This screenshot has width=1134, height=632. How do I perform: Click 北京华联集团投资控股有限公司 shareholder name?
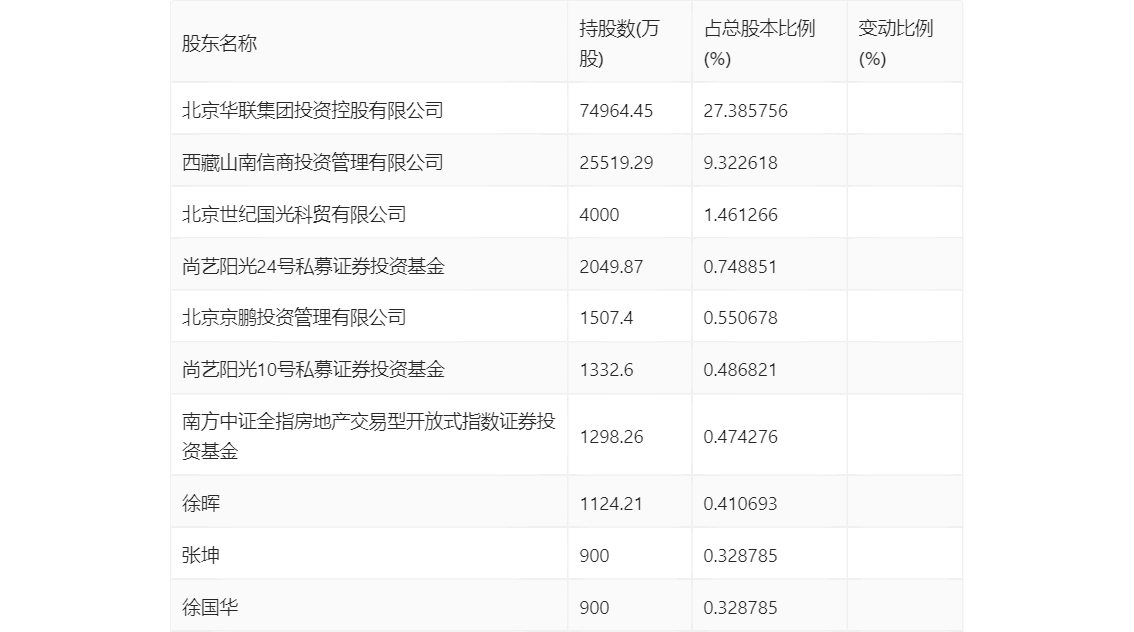tap(312, 111)
